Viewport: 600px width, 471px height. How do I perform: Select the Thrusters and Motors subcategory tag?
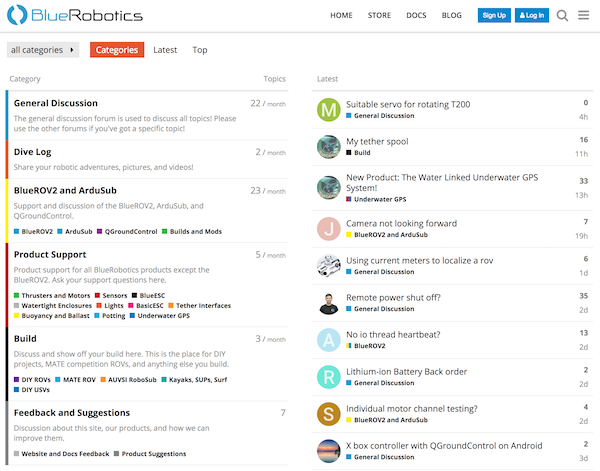[54, 296]
